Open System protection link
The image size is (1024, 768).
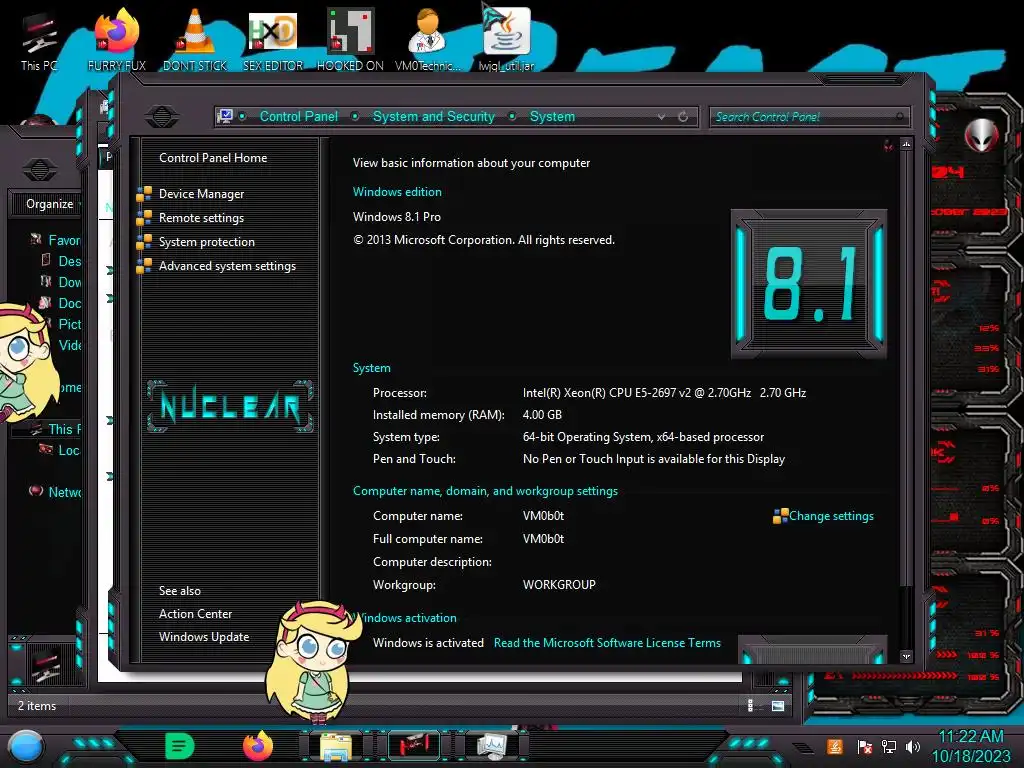coord(206,242)
